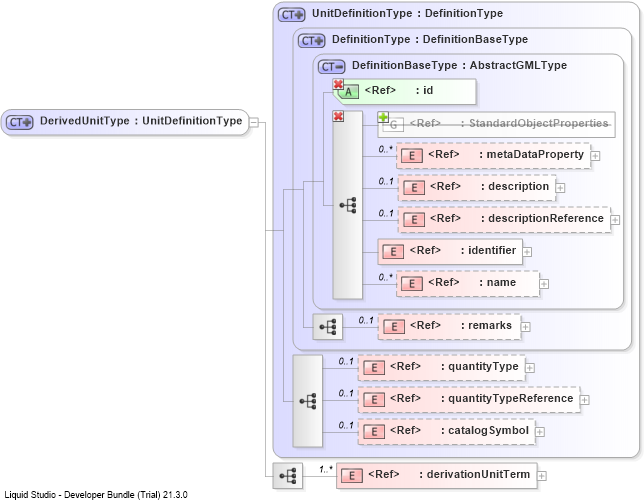Select the quantityType element node
644x500 pixels.
[x=442, y=368]
